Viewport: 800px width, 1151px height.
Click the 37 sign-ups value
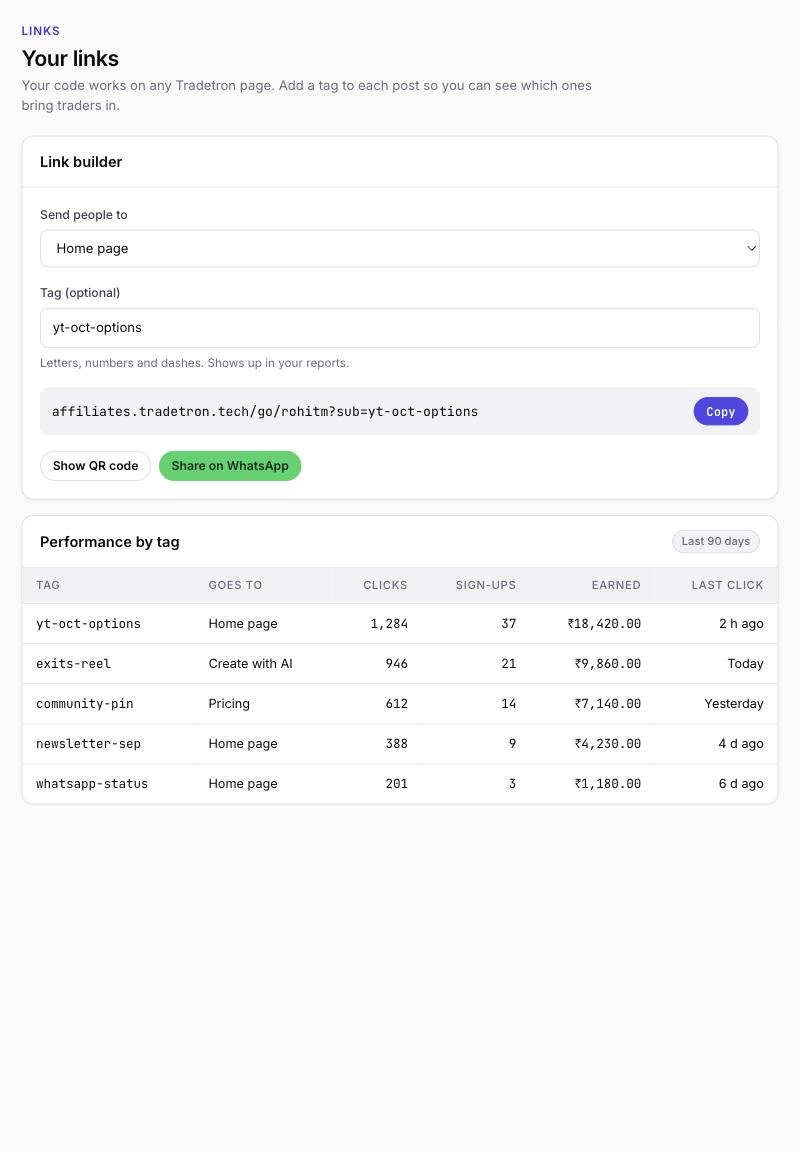pos(509,623)
